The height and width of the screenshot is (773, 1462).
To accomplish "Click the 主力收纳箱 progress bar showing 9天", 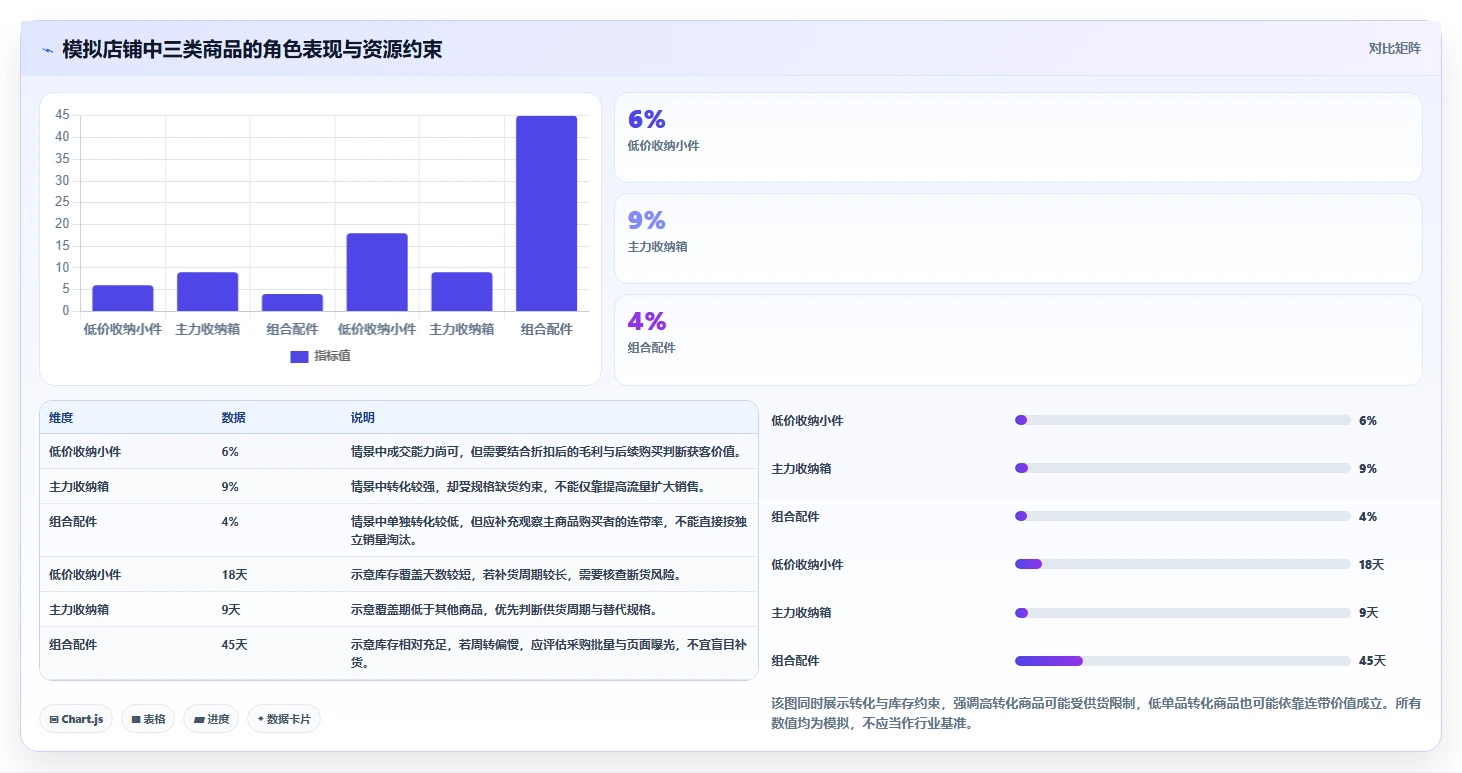I will click(1183, 612).
